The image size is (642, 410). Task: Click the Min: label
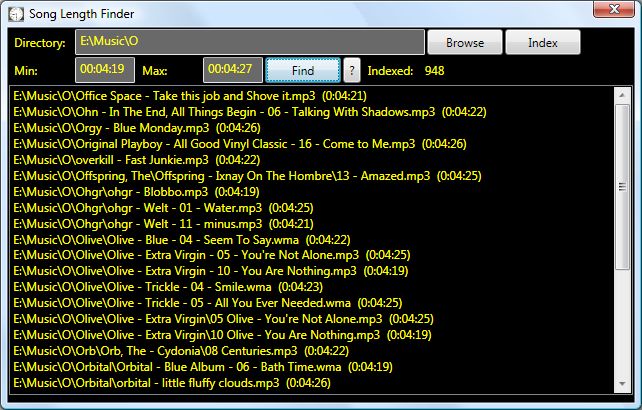tap(26, 71)
